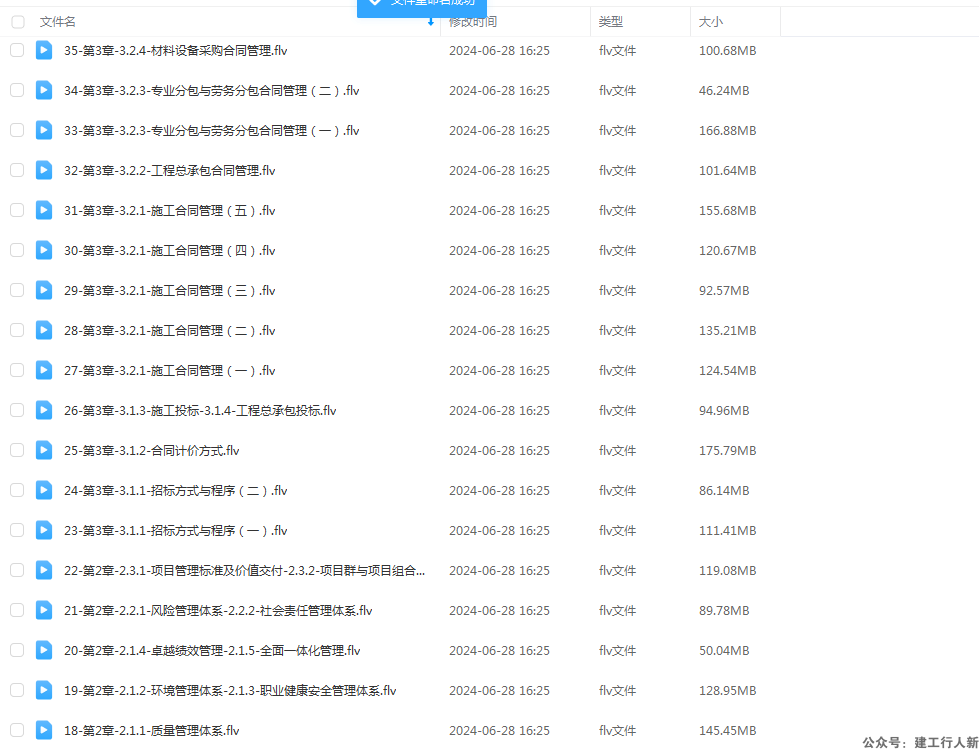Screen dimensions: 979x749
Task: Click the video icon for file 21 风险管理体系
Action: pos(44,610)
